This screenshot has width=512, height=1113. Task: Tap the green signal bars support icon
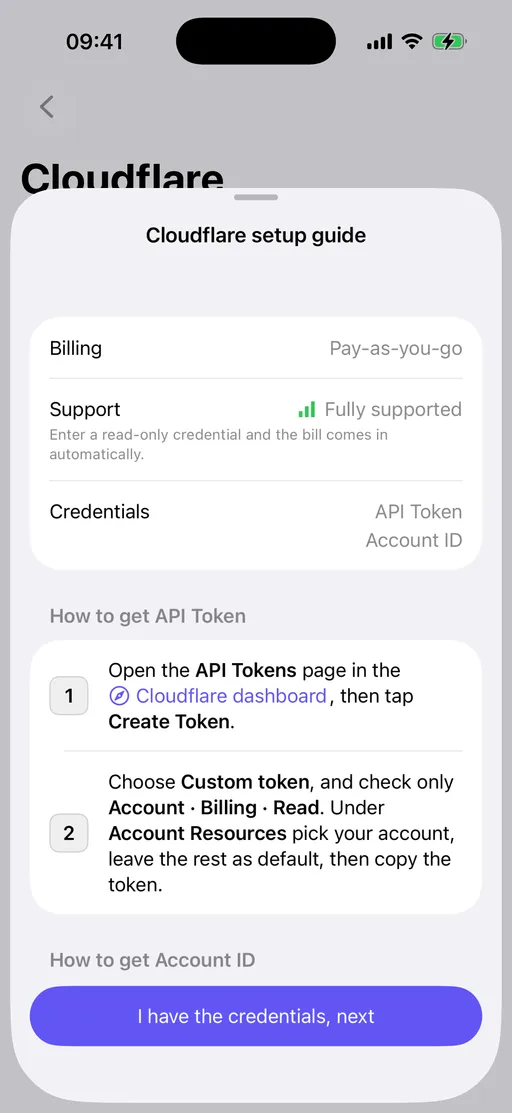pos(307,410)
